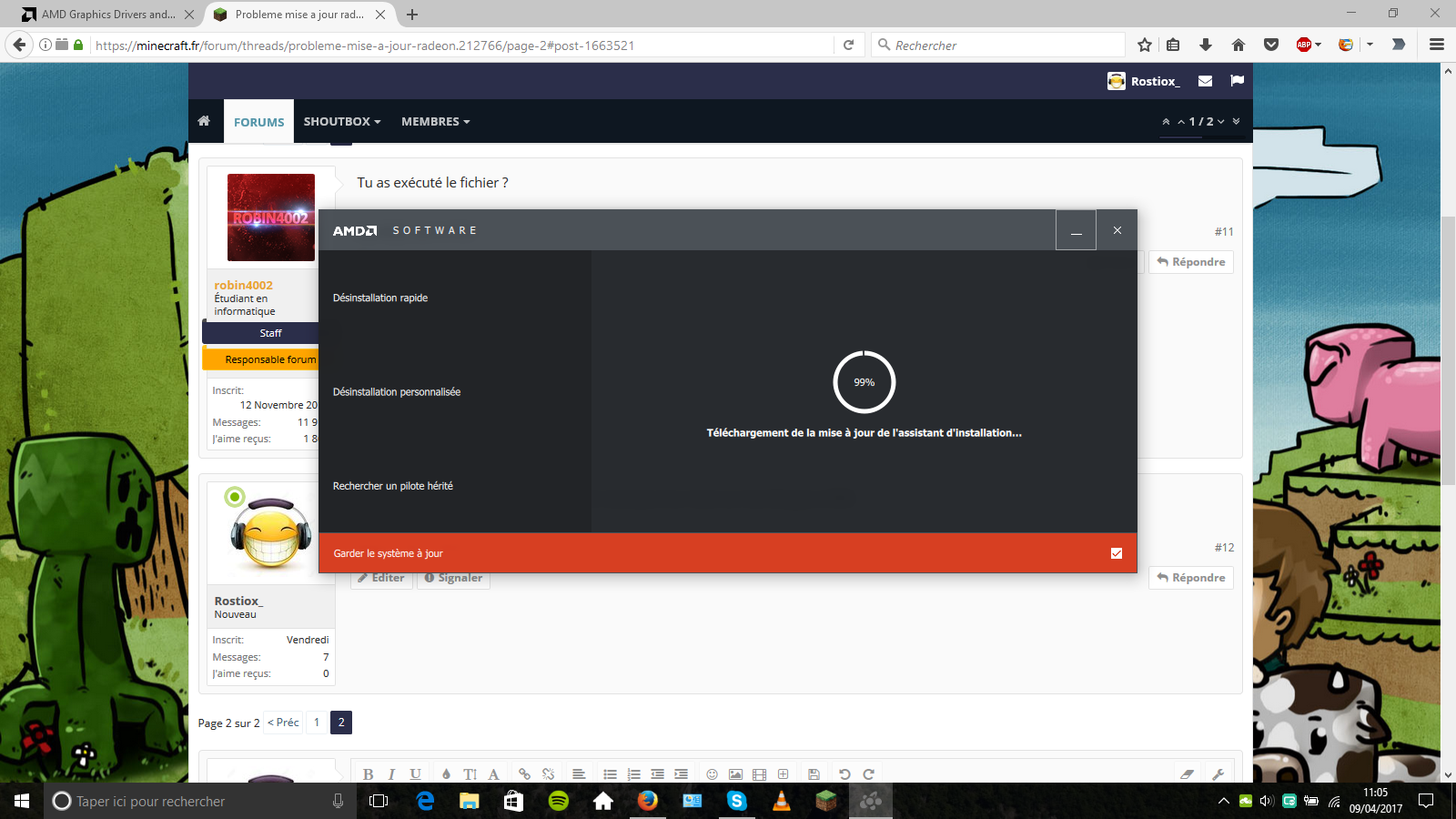Open Spotify from the Windows taskbar

pyautogui.click(x=559, y=801)
